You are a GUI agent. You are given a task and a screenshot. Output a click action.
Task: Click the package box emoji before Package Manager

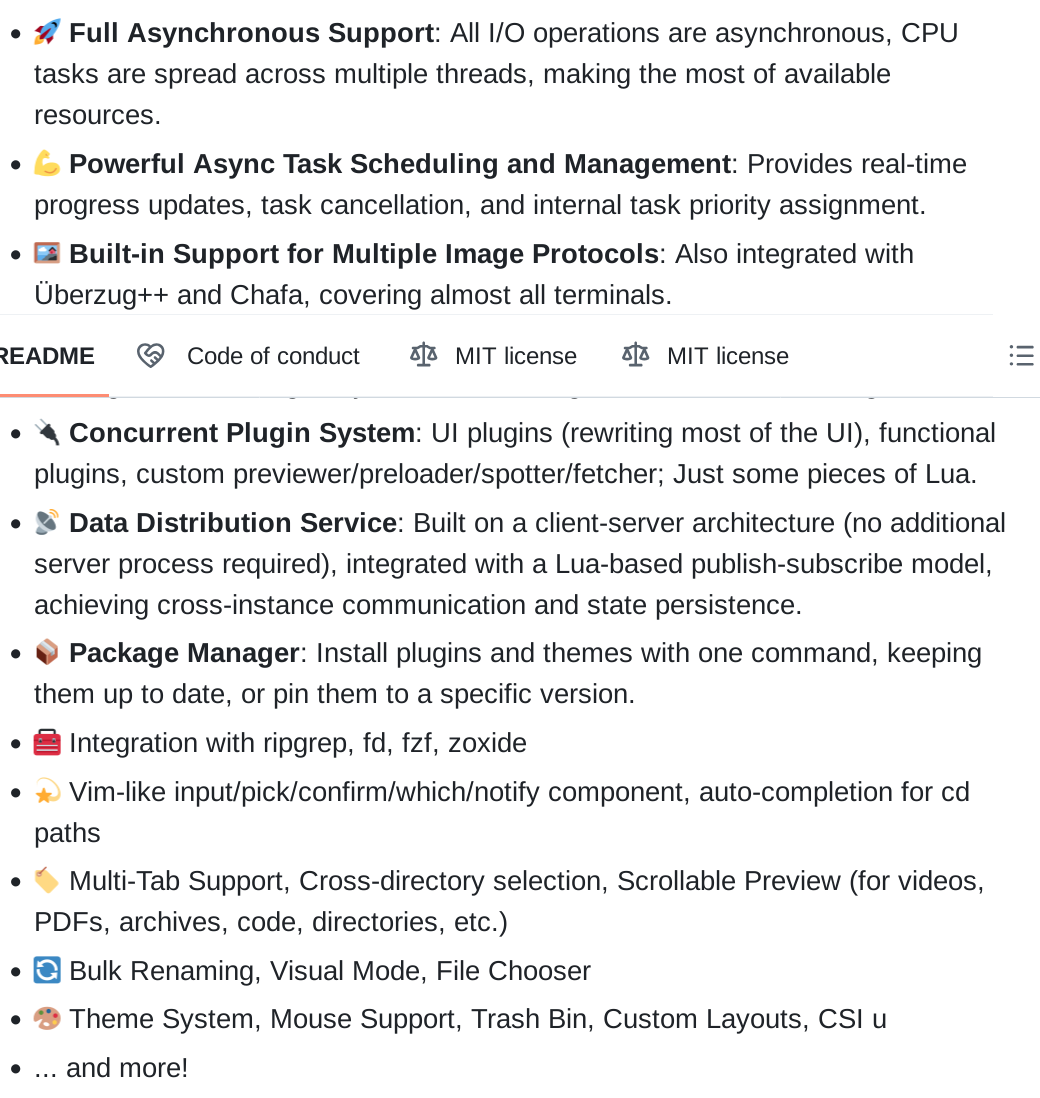coord(47,652)
